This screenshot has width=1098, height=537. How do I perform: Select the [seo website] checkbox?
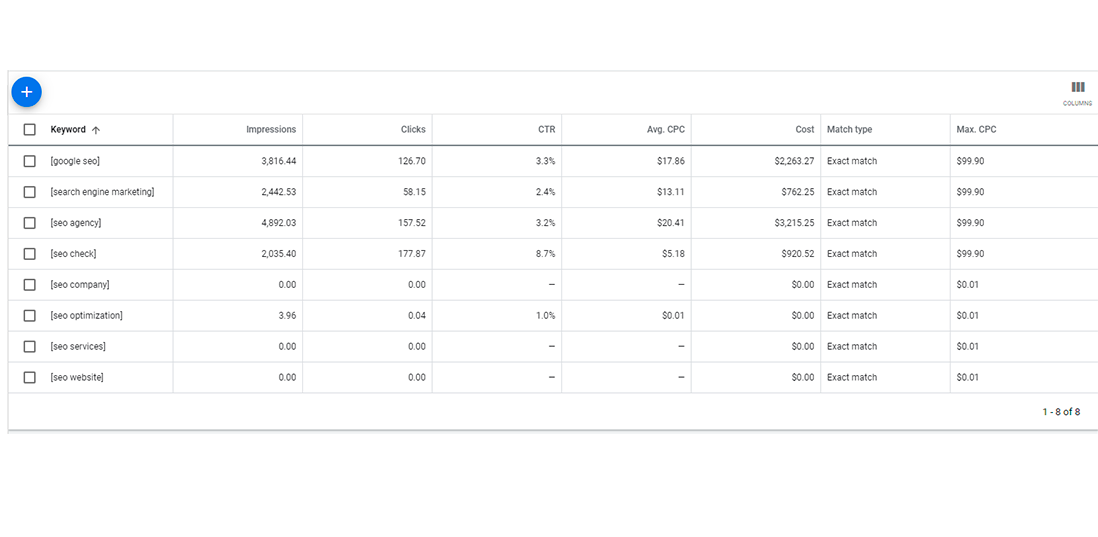click(29, 377)
